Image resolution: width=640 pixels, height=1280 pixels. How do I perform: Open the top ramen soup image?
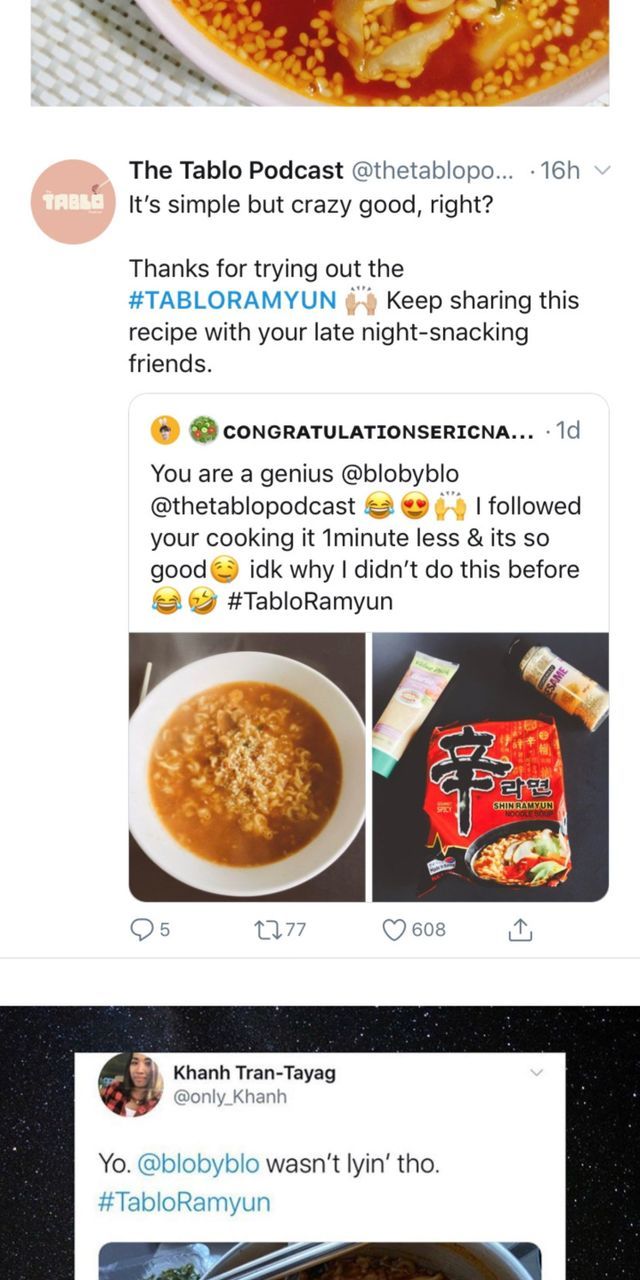pyautogui.click(x=320, y=50)
